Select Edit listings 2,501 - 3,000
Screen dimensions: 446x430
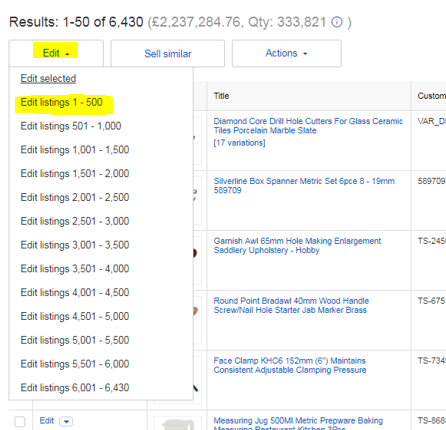coord(75,221)
